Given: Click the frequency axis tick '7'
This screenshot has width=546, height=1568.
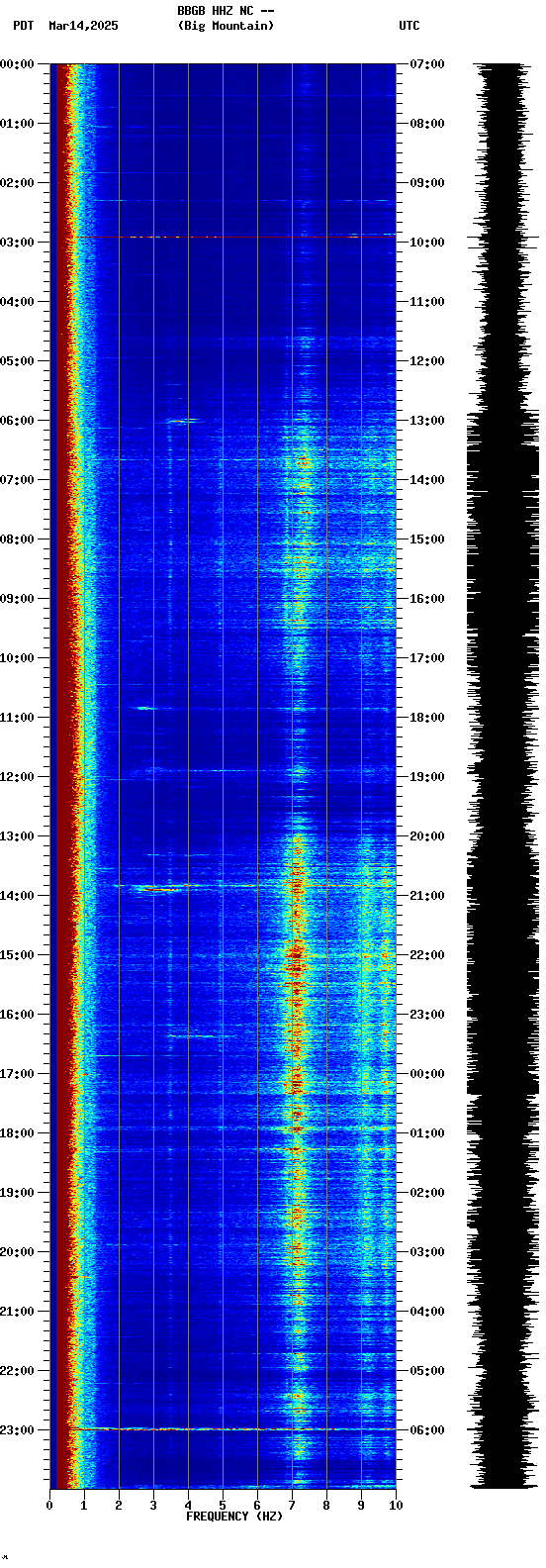Looking at the screenshot, I should (292, 1506).
